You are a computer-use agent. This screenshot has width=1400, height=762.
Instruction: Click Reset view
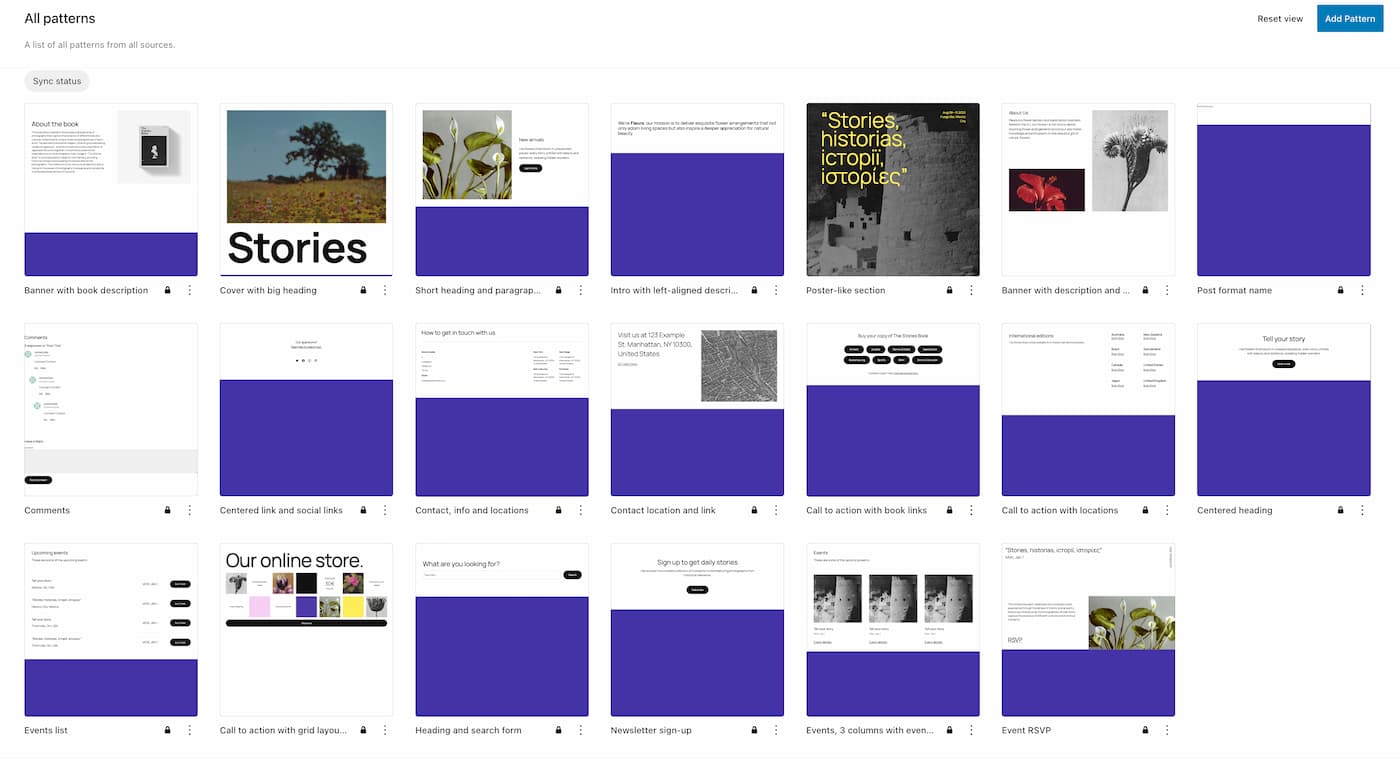click(x=1280, y=18)
